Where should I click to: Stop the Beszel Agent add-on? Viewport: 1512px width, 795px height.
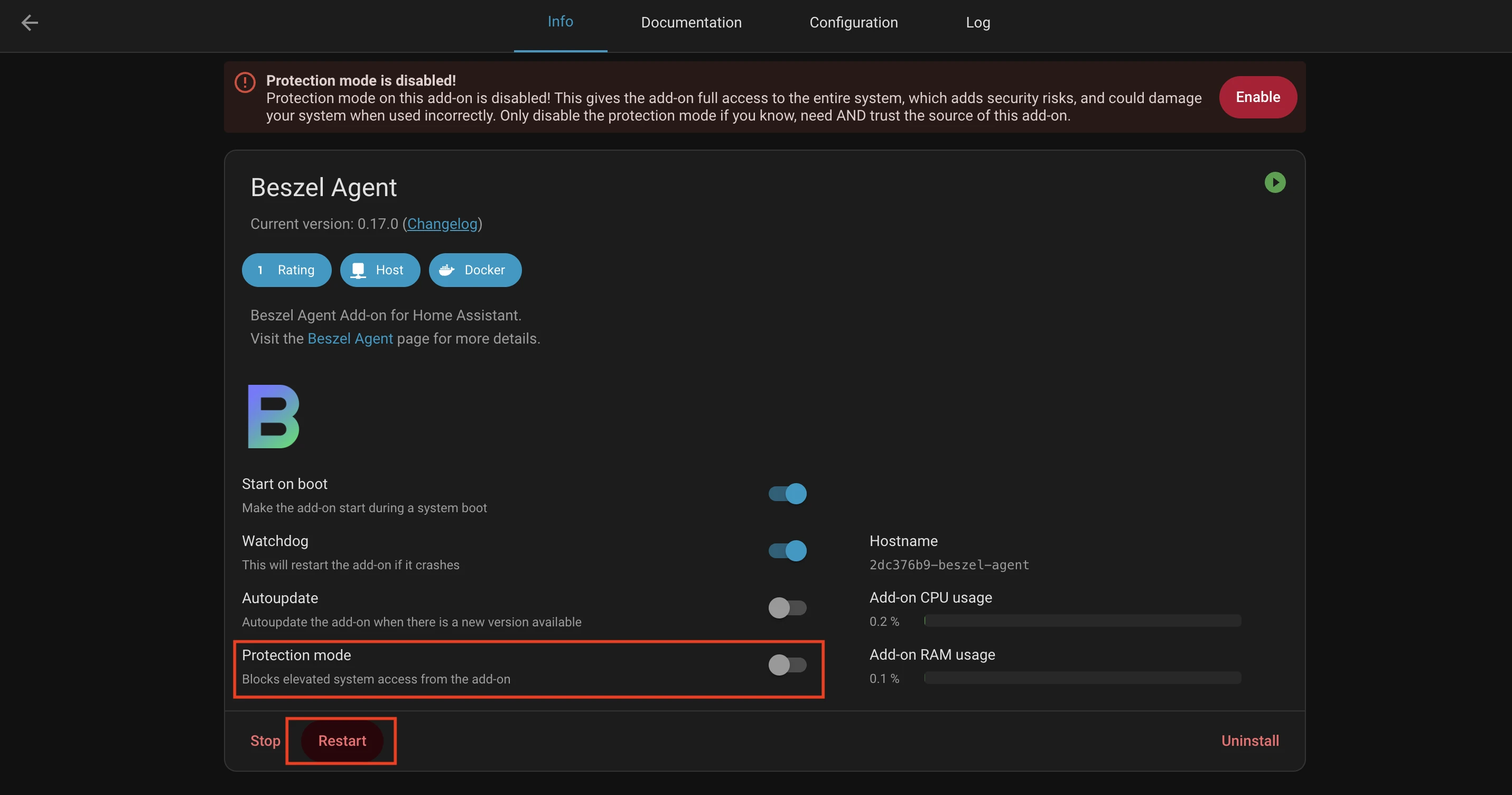coord(265,741)
